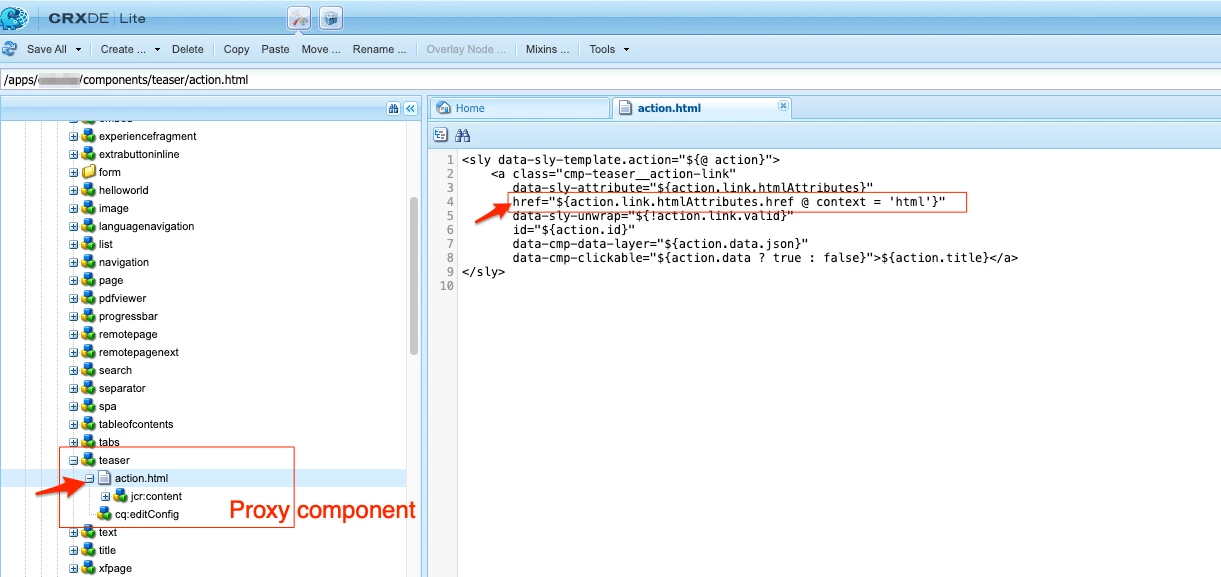This screenshot has width=1221, height=577.
Task: Click Paste in the toolbar
Action: 275,49
